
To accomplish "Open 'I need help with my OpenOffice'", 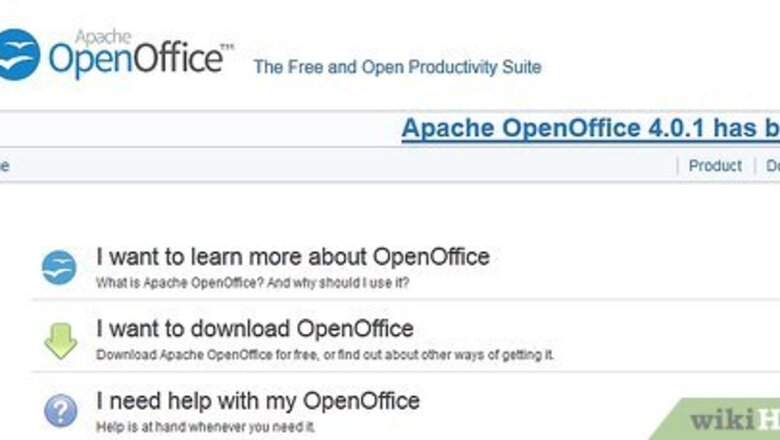I will click(x=258, y=401).
